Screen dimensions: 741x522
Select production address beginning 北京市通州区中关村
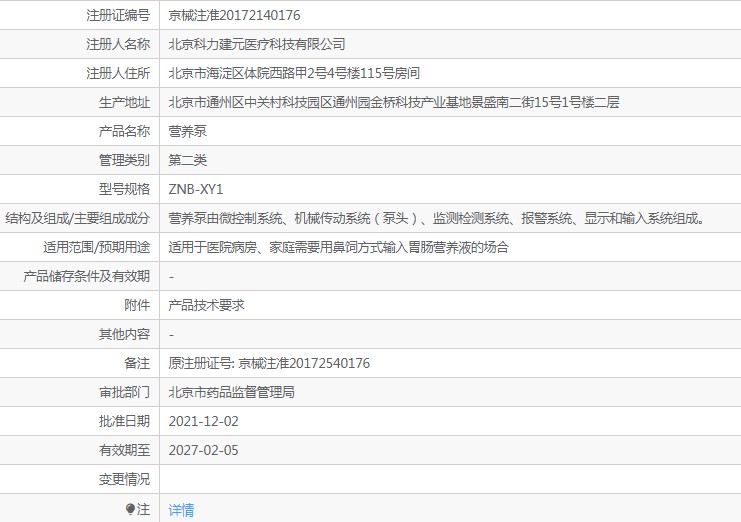point(394,102)
